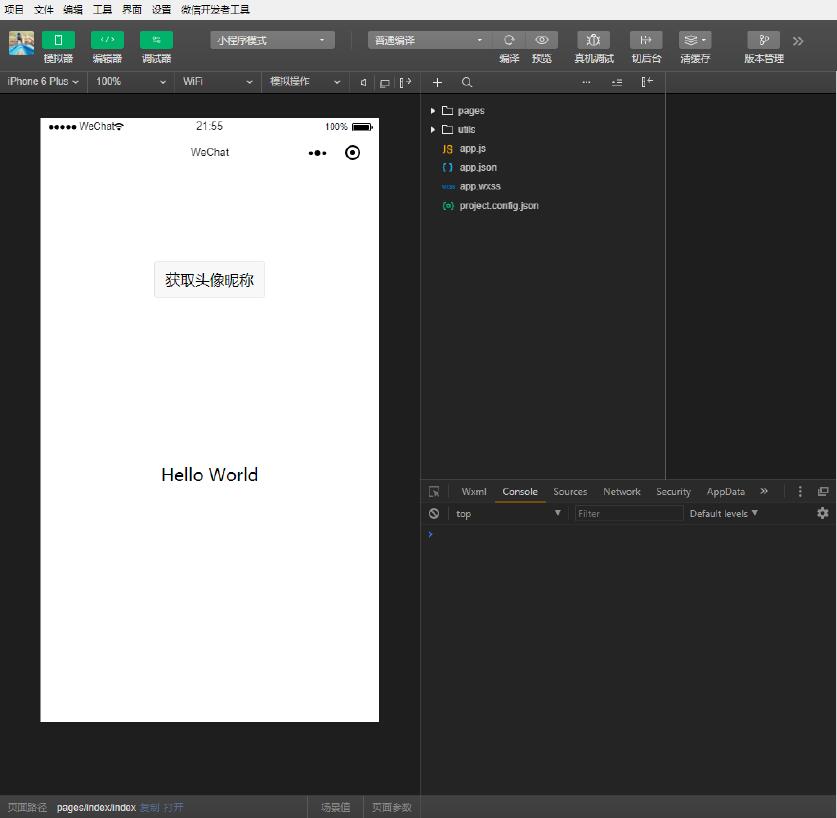Click the scene value status button
The width and height of the screenshot is (837, 818).
tap(335, 807)
